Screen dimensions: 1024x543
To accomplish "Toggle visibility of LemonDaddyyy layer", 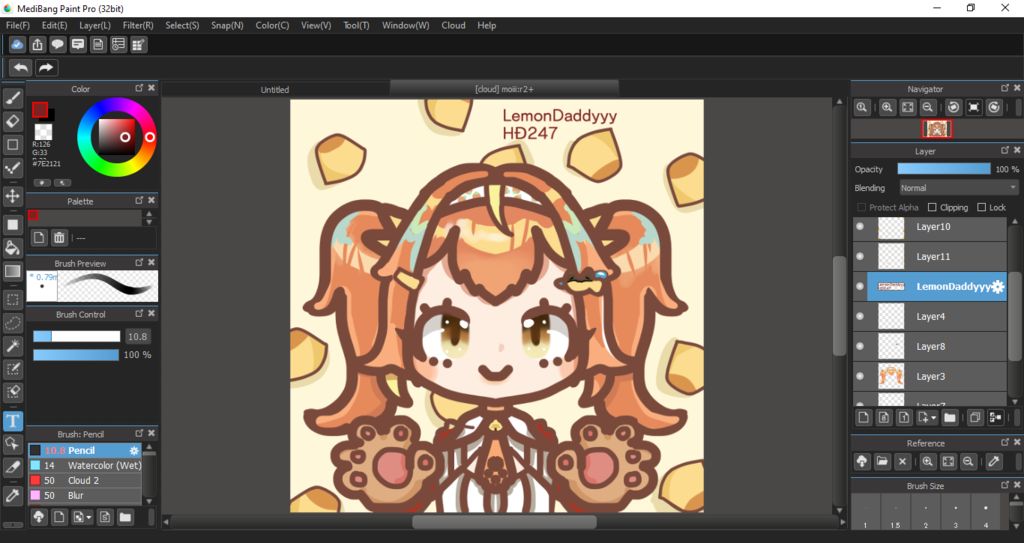I will 860,287.
